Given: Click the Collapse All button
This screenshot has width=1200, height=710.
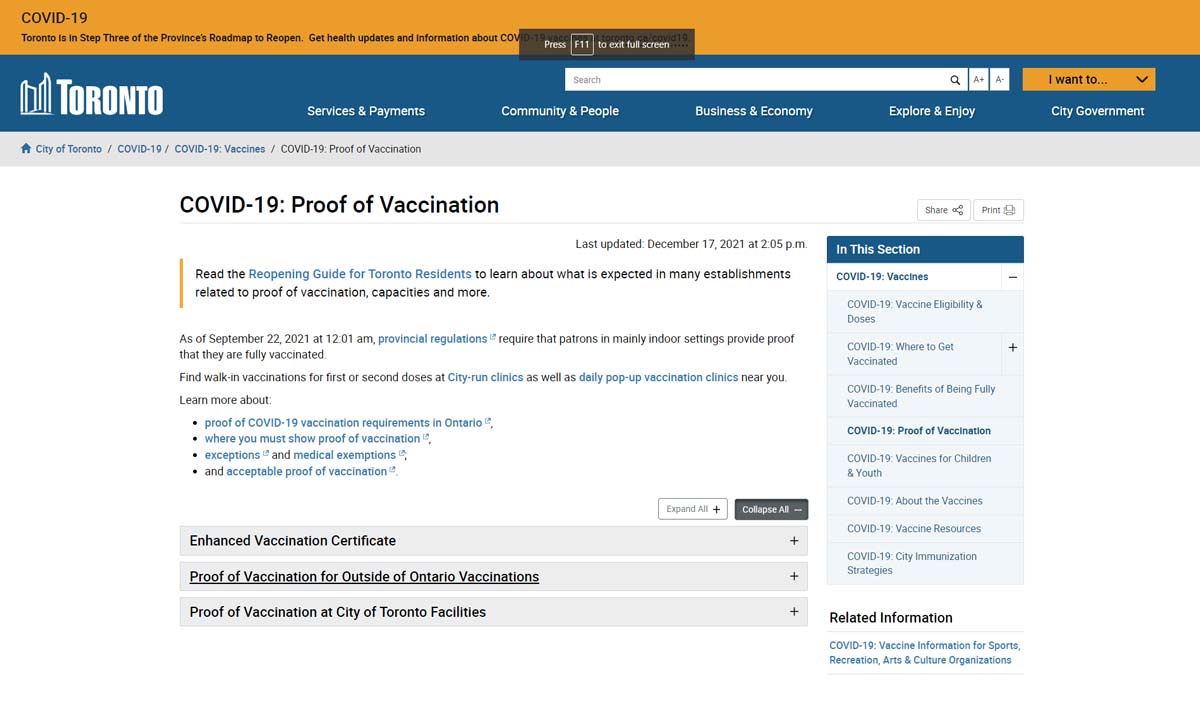Looking at the screenshot, I should coord(771,509).
